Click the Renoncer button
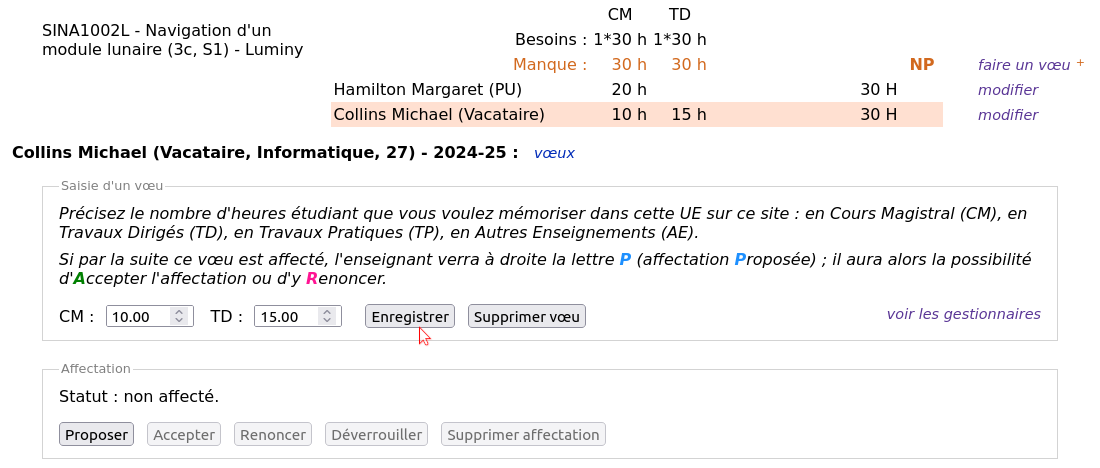This screenshot has height=468, width=1100. coord(273,434)
